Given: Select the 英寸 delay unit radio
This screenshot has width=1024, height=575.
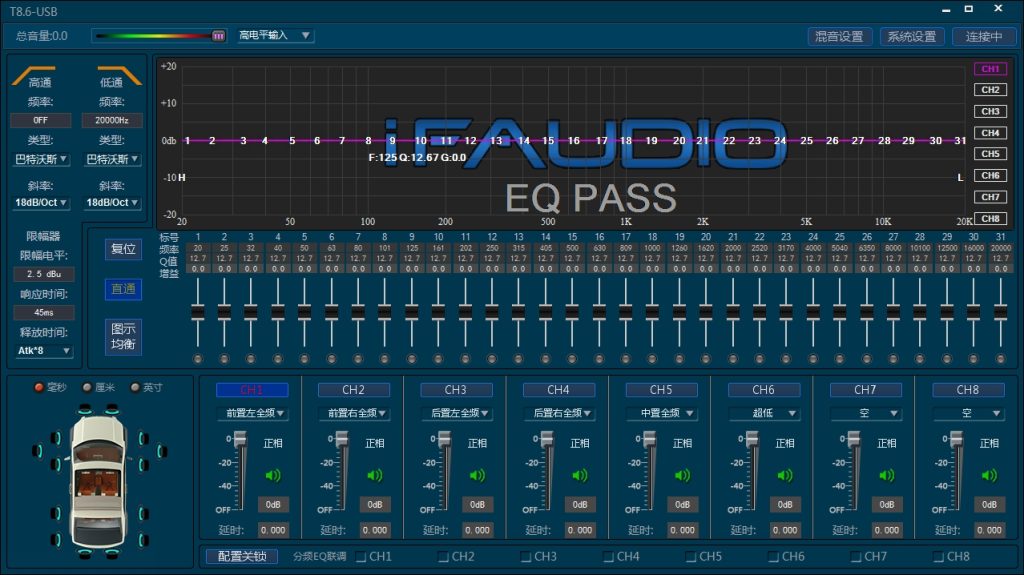Looking at the screenshot, I should pos(135,387).
